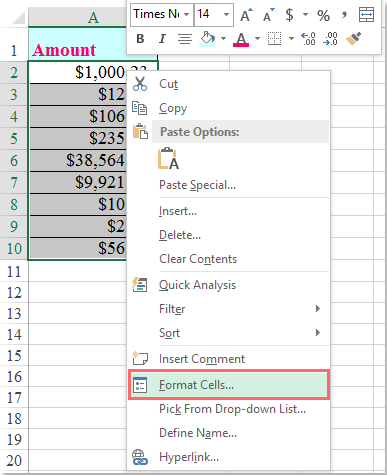Click the Center alignment icon
The width and height of the screenshot is (387, 475).
184,39
